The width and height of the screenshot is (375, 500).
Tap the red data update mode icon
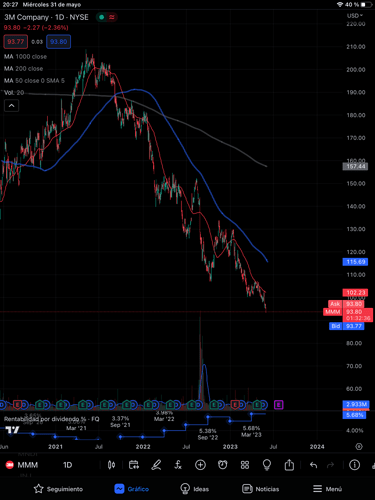pos(112,17)
